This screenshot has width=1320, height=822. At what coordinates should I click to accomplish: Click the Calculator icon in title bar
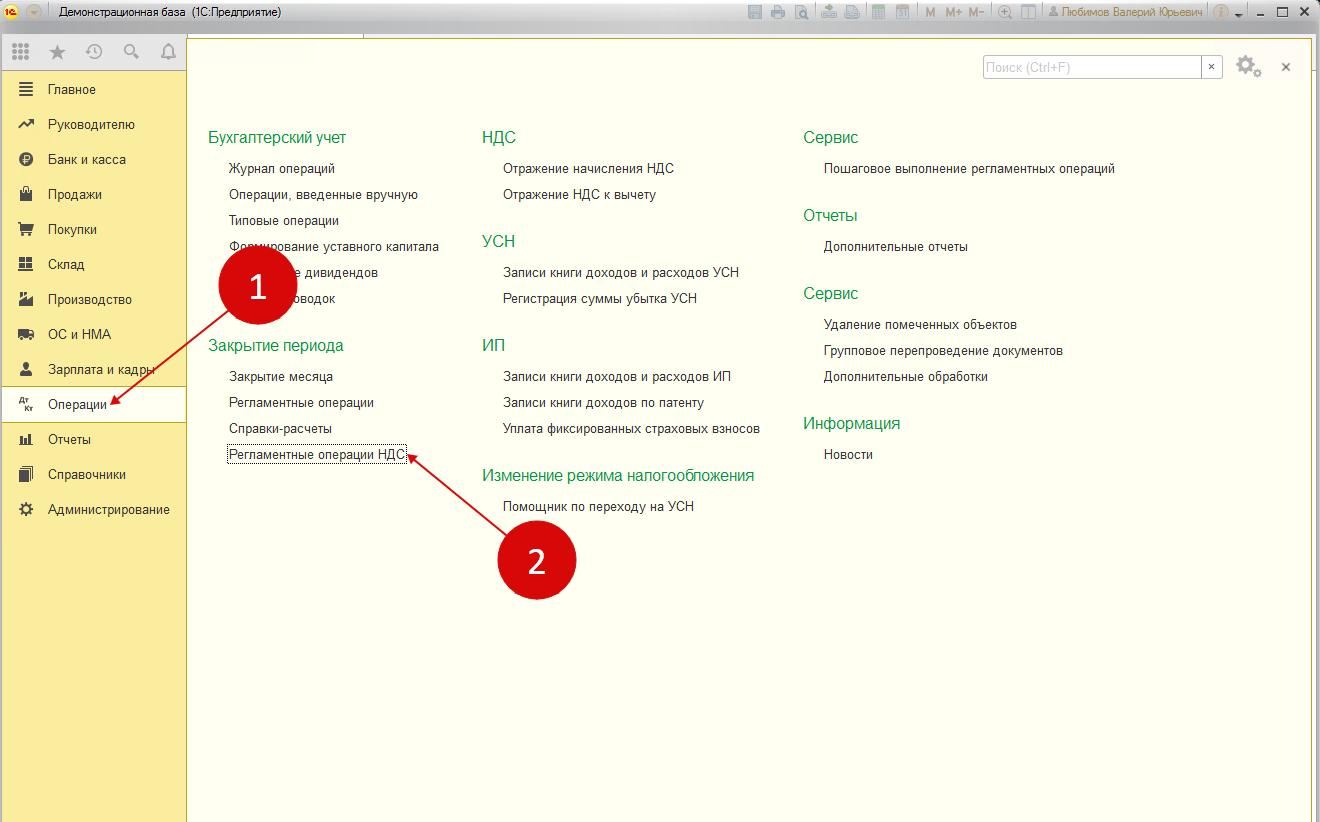pos(879,12)
